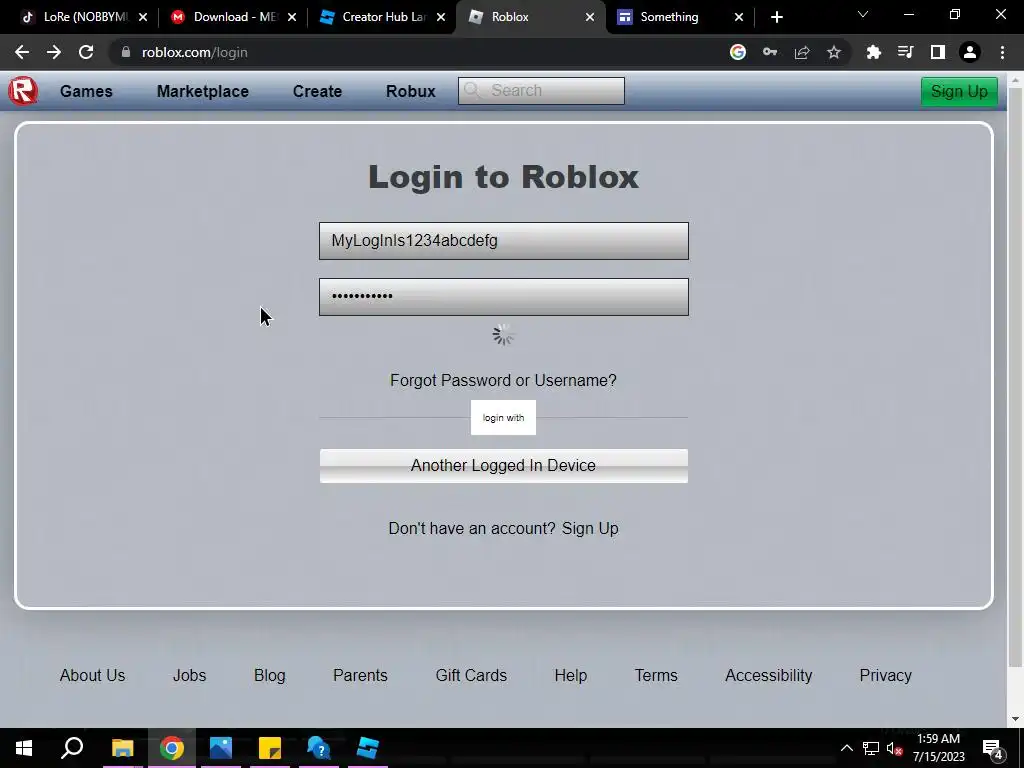Click the browser back arrow
This screenshot has height=768, width=1024.
22,52
